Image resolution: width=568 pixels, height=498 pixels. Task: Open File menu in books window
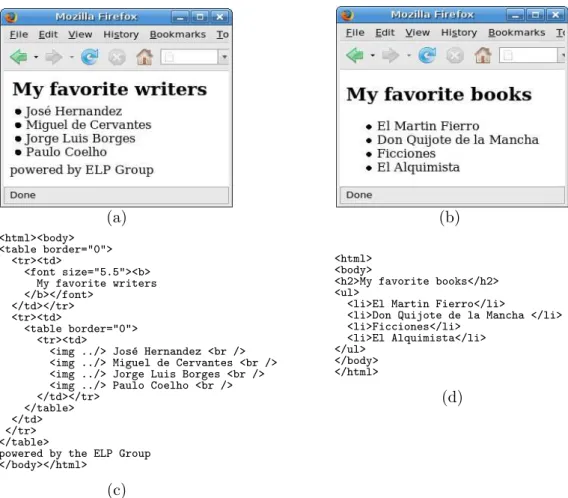pyautogui.click(x=355, y=33)
